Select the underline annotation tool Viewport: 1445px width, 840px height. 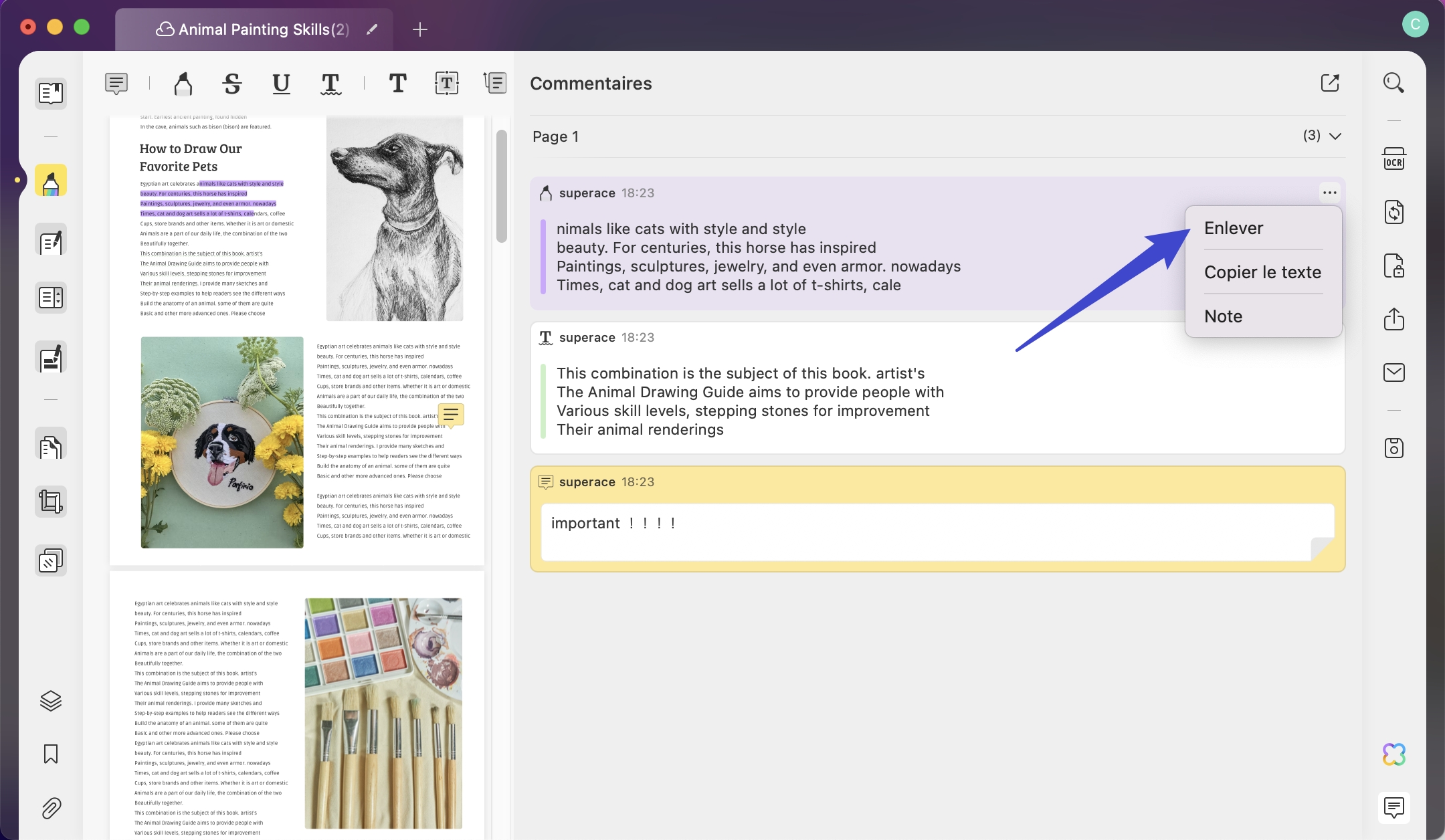[x=281, y=84]
